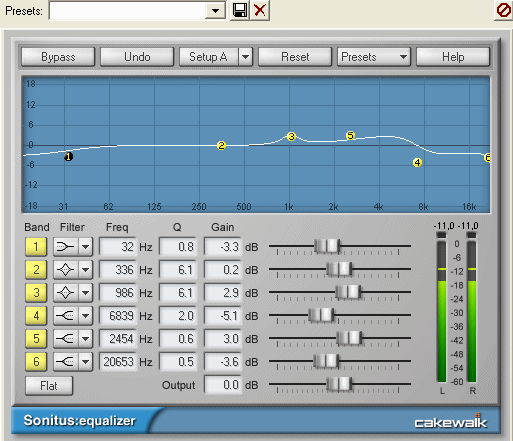
Task: Click band 4 high-shelf filter type icon
Action: coord(66,316)
